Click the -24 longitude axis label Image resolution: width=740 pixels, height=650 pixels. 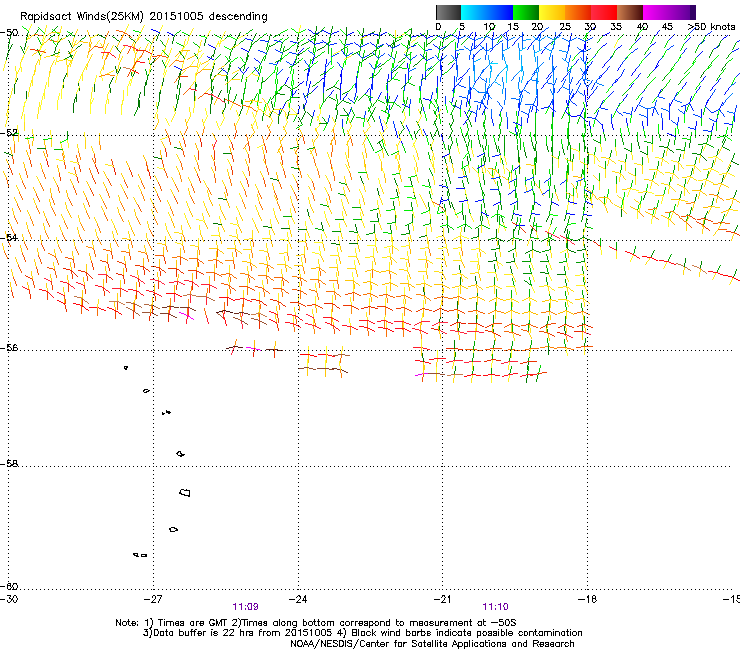tap(298, 599)
